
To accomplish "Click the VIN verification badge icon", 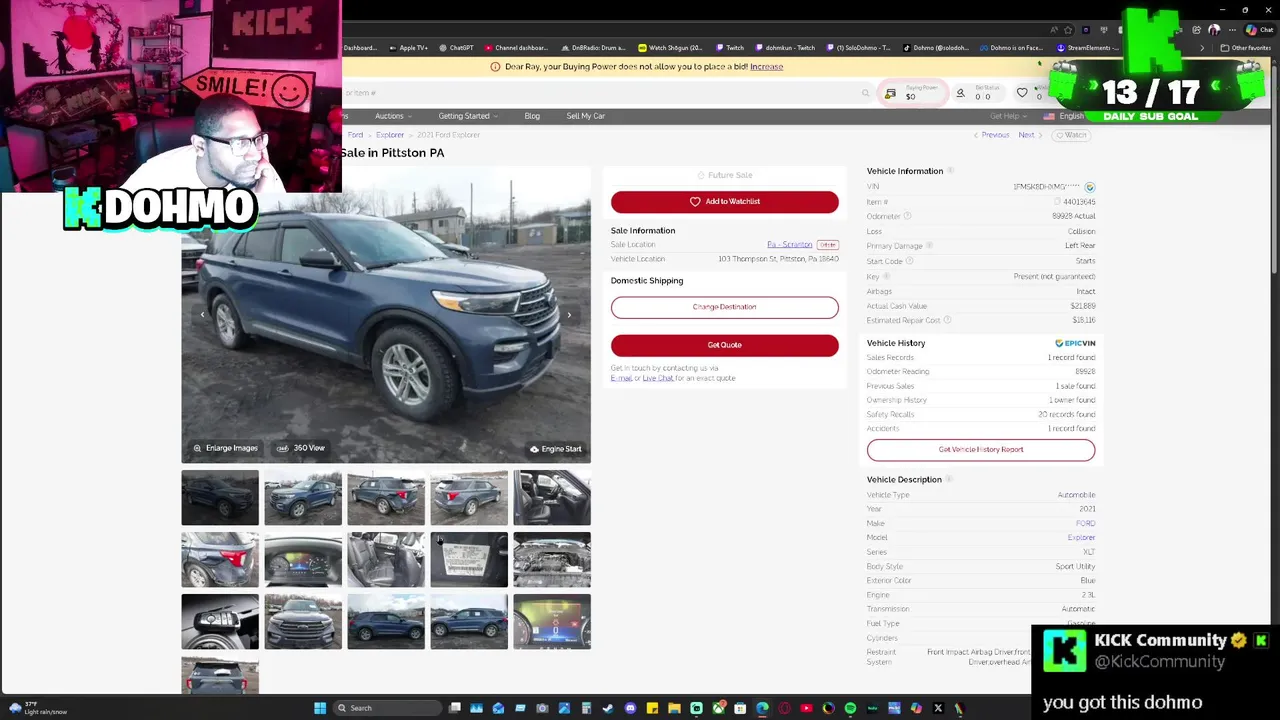I will pyautogui.click(x=1090, y=187).
